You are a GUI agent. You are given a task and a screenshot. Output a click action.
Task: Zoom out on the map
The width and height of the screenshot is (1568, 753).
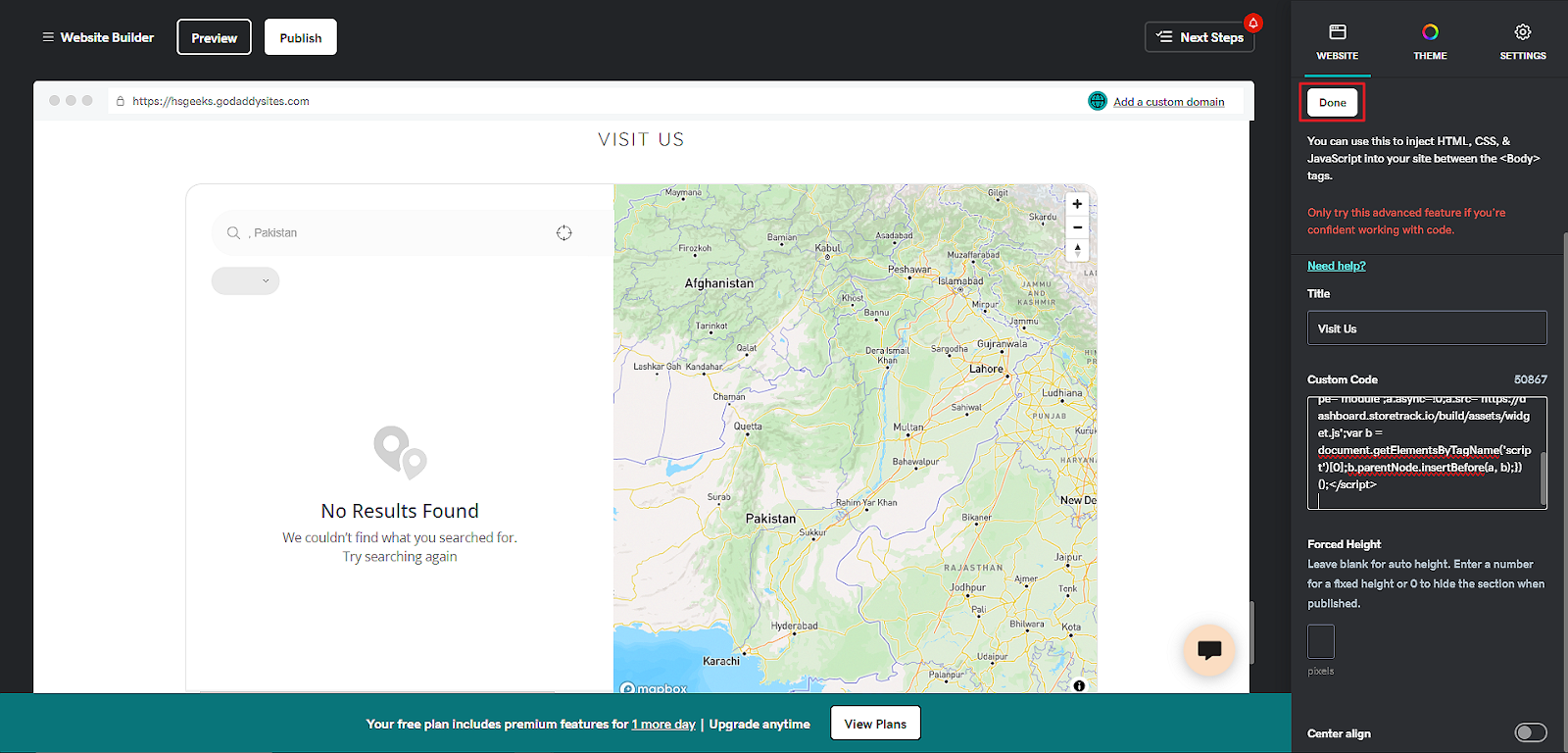1077,227
